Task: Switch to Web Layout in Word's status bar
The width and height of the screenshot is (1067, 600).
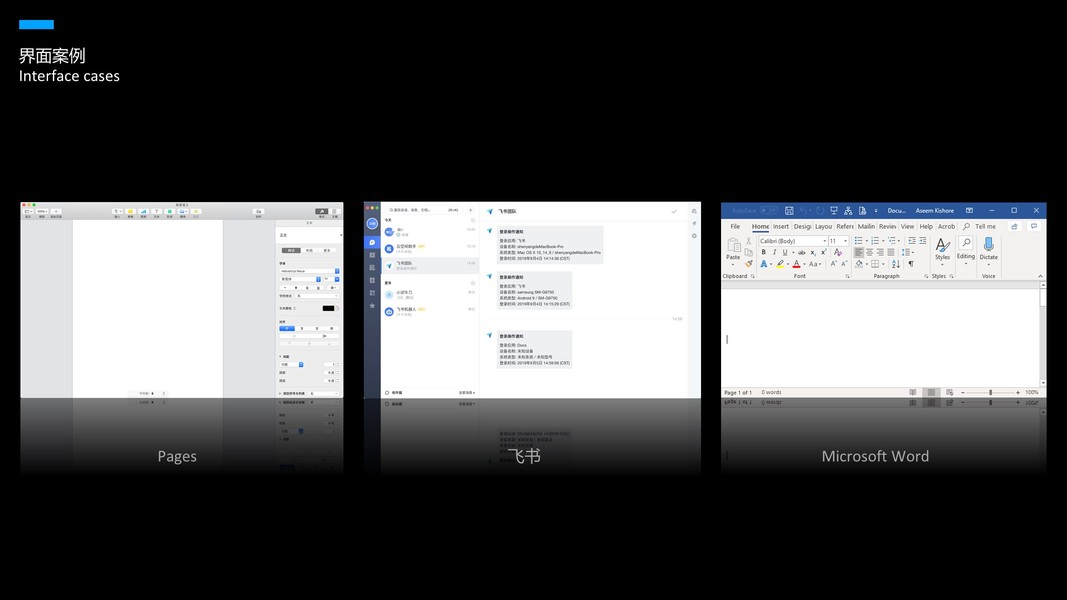Action: click(x=949, y=393)
